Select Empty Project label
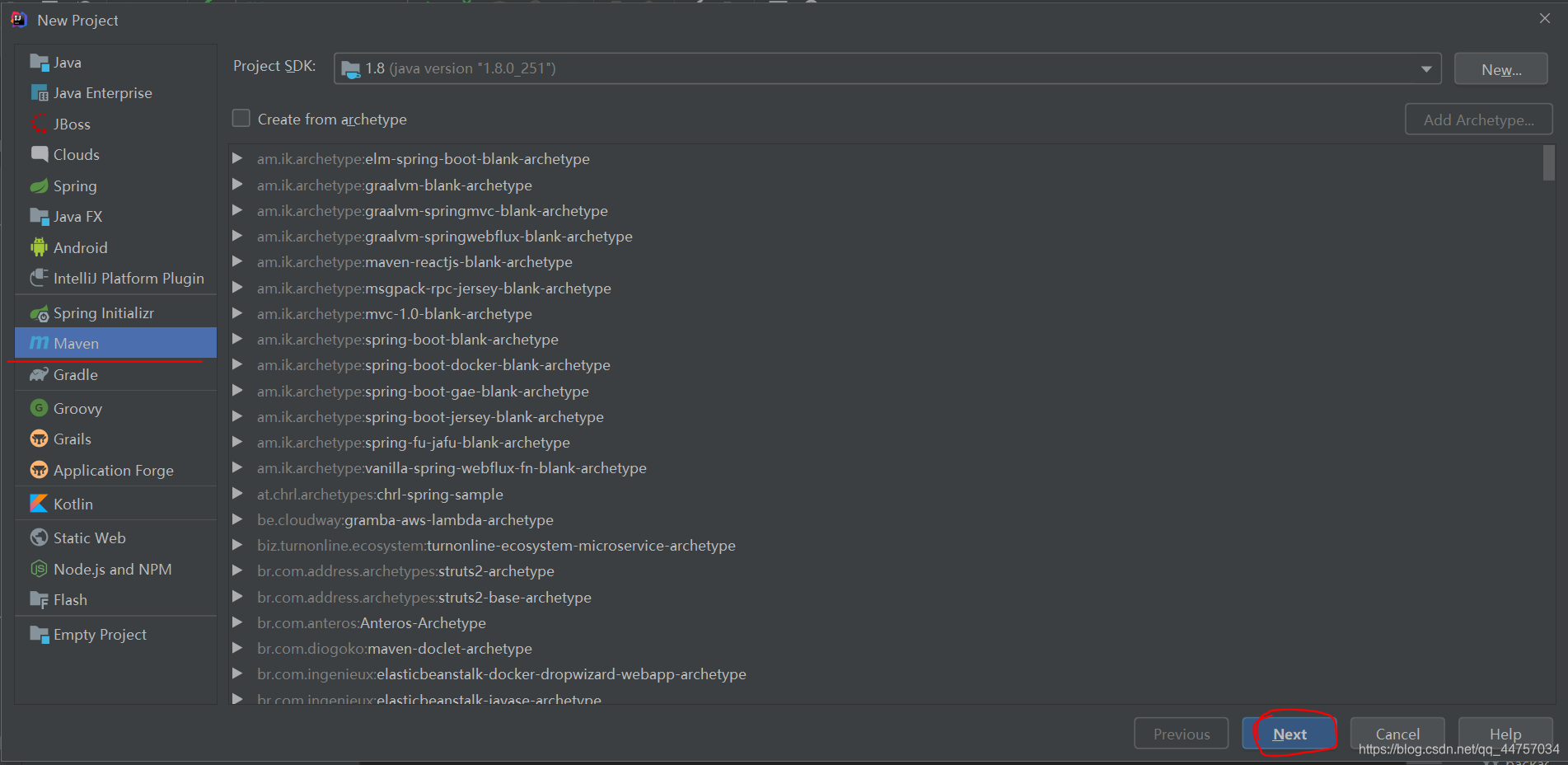 pyautogui.click(x=100, y=635)
